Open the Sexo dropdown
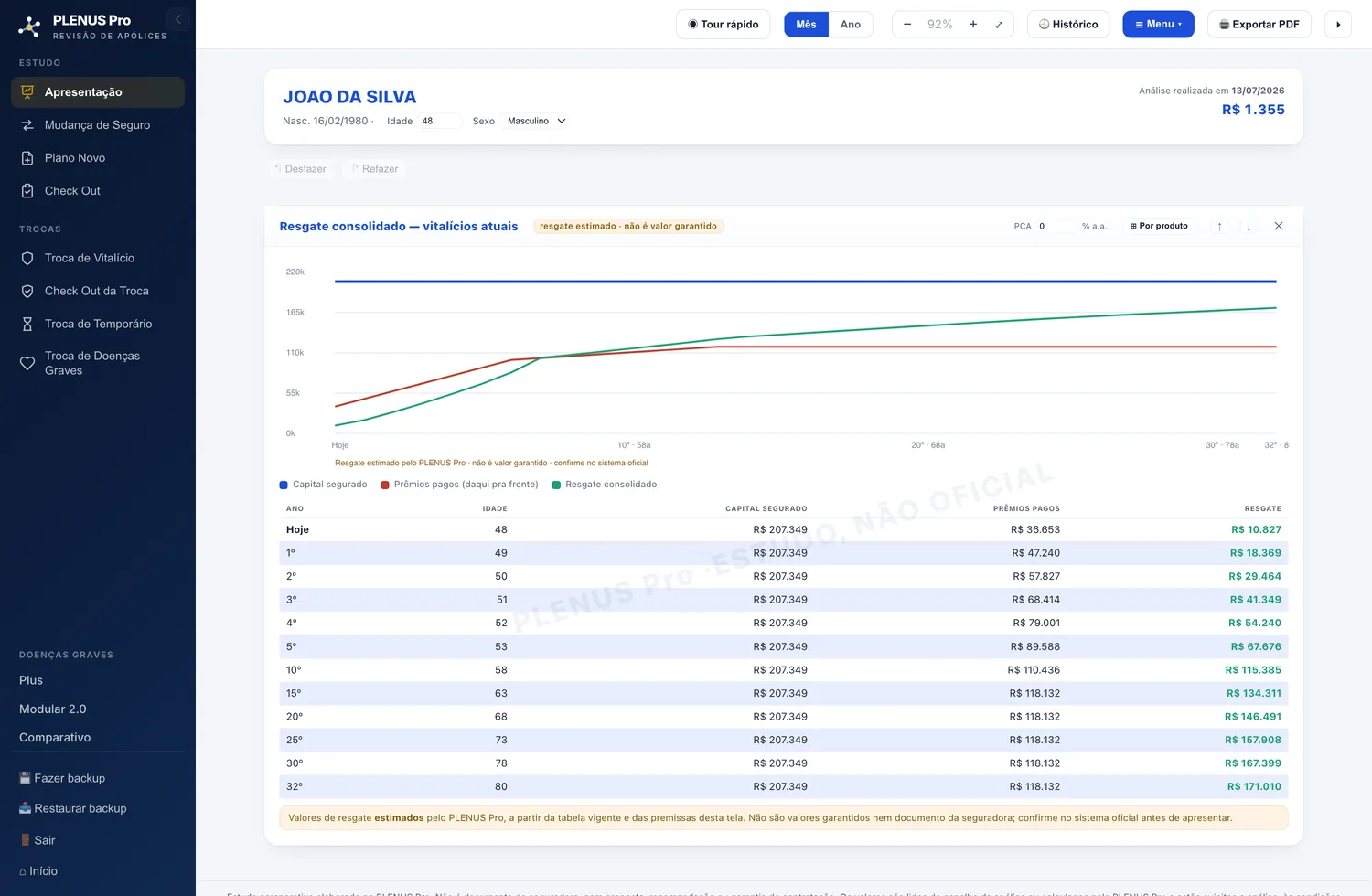This screenshot has width=1372, height=896. pyautogui.click(x=537, y=121)
